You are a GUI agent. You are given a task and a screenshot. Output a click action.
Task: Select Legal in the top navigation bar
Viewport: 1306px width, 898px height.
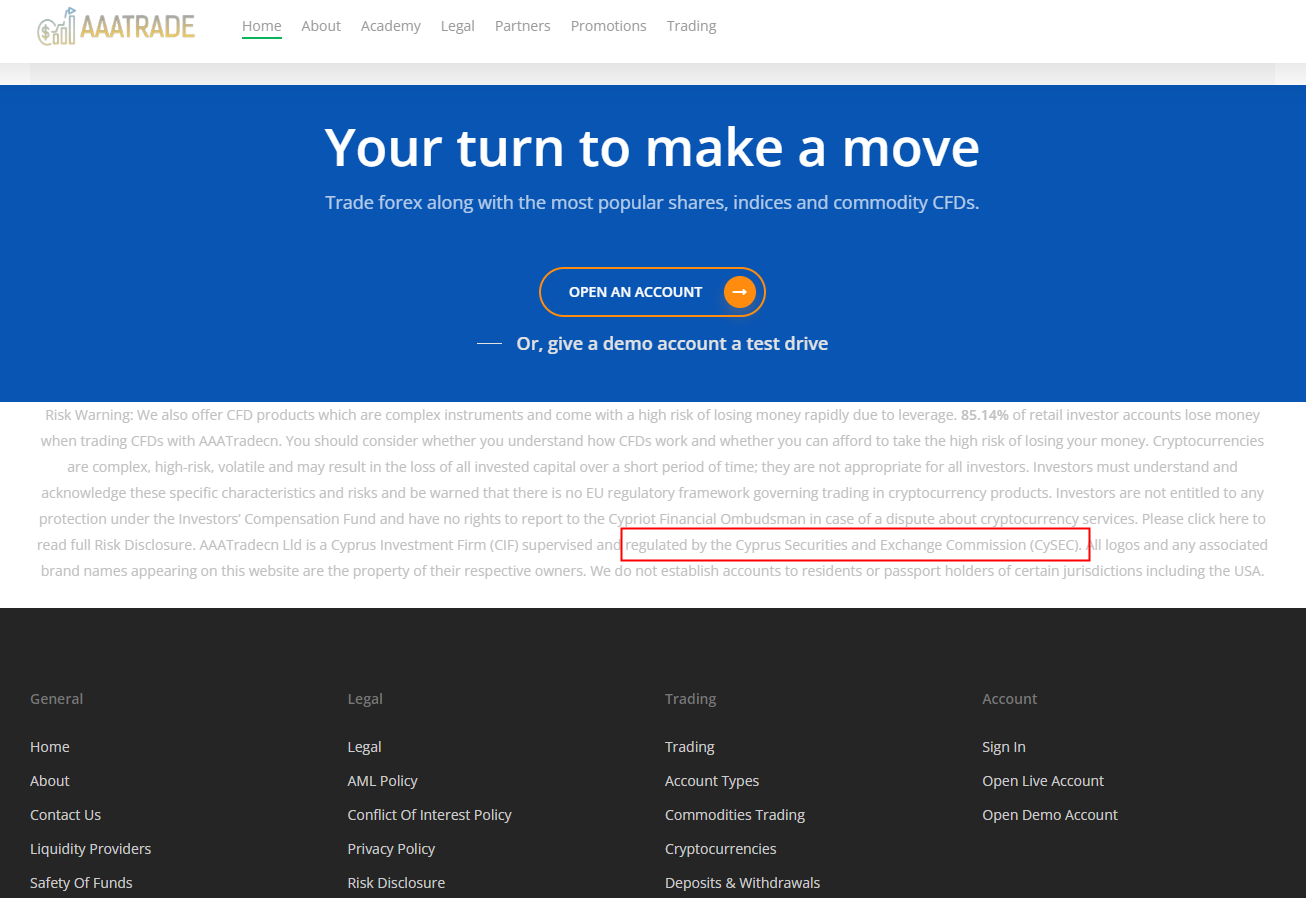pos(458,26)
